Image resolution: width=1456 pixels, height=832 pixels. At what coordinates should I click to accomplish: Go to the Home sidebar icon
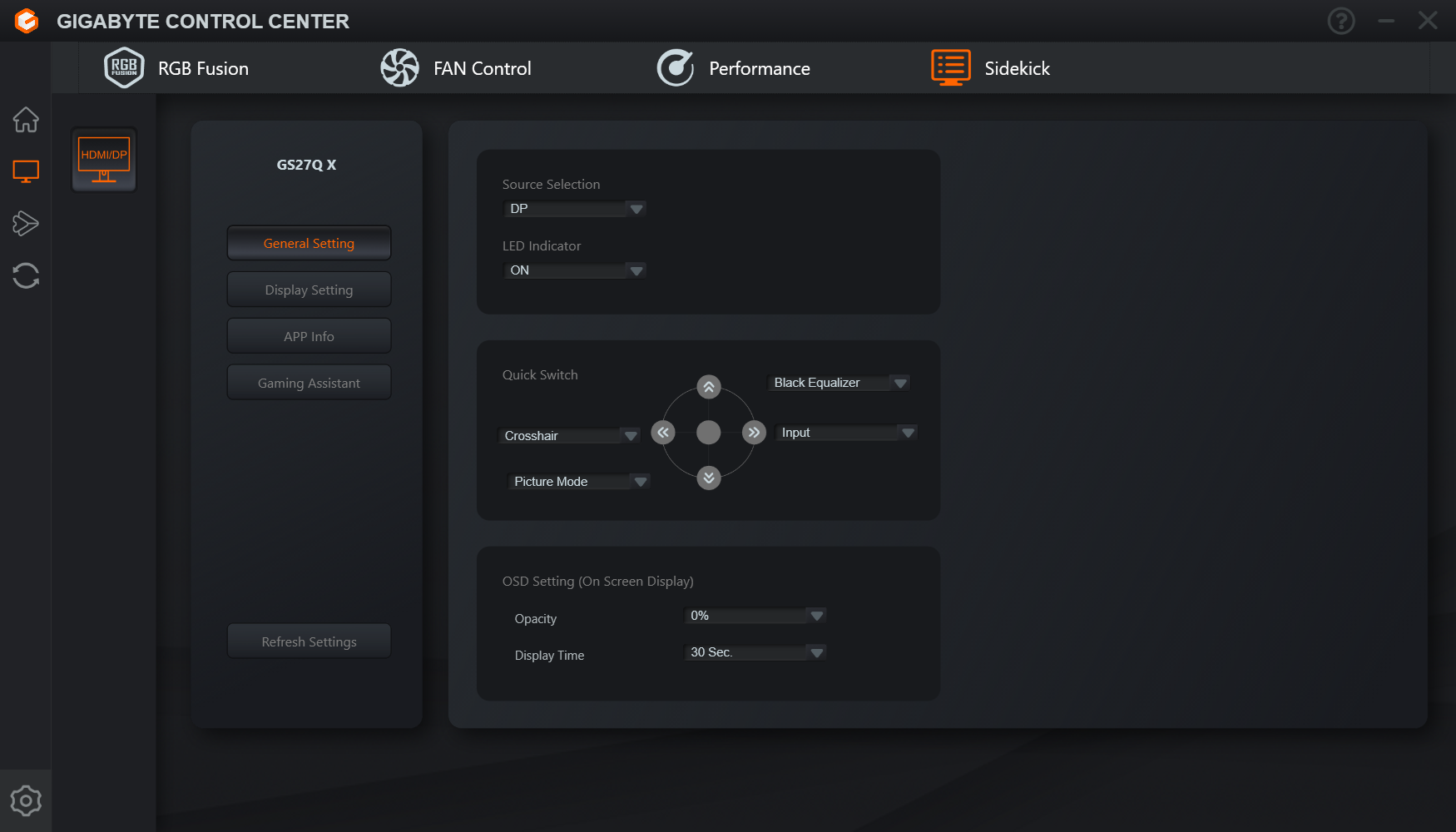tap(26, 120)
